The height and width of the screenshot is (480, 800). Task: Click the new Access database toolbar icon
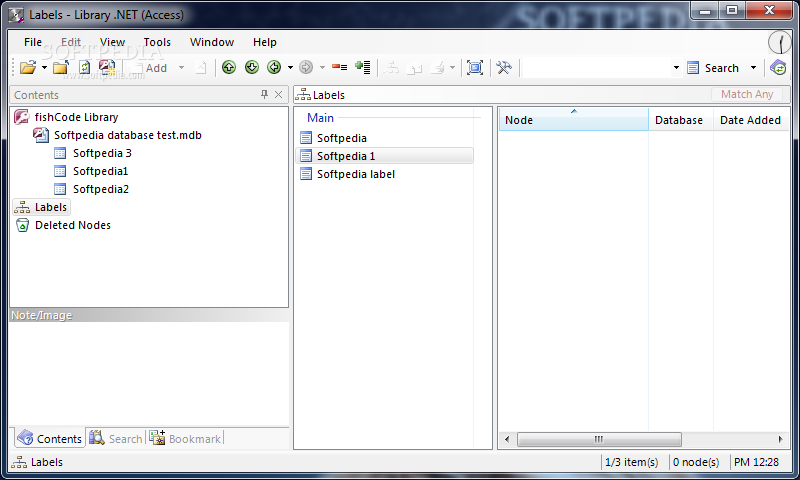coord(107,67)
